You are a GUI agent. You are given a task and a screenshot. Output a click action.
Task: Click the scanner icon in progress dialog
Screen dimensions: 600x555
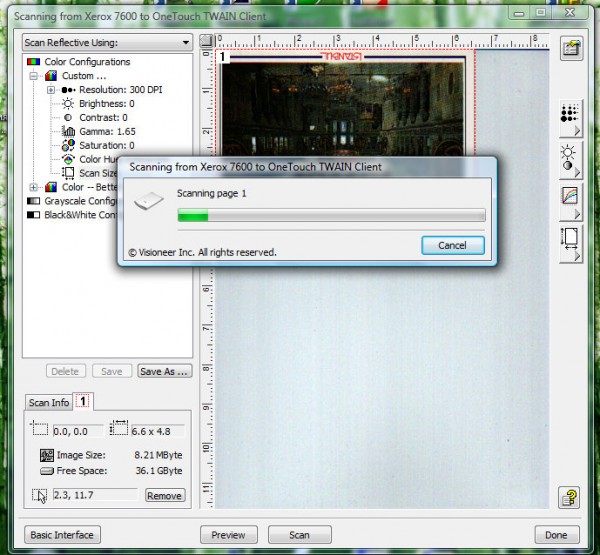[x=148, y=201]
